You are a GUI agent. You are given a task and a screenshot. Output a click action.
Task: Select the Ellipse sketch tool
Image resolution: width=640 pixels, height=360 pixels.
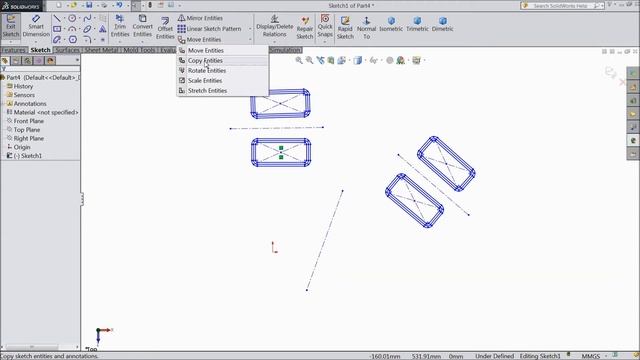coord(87,29)
